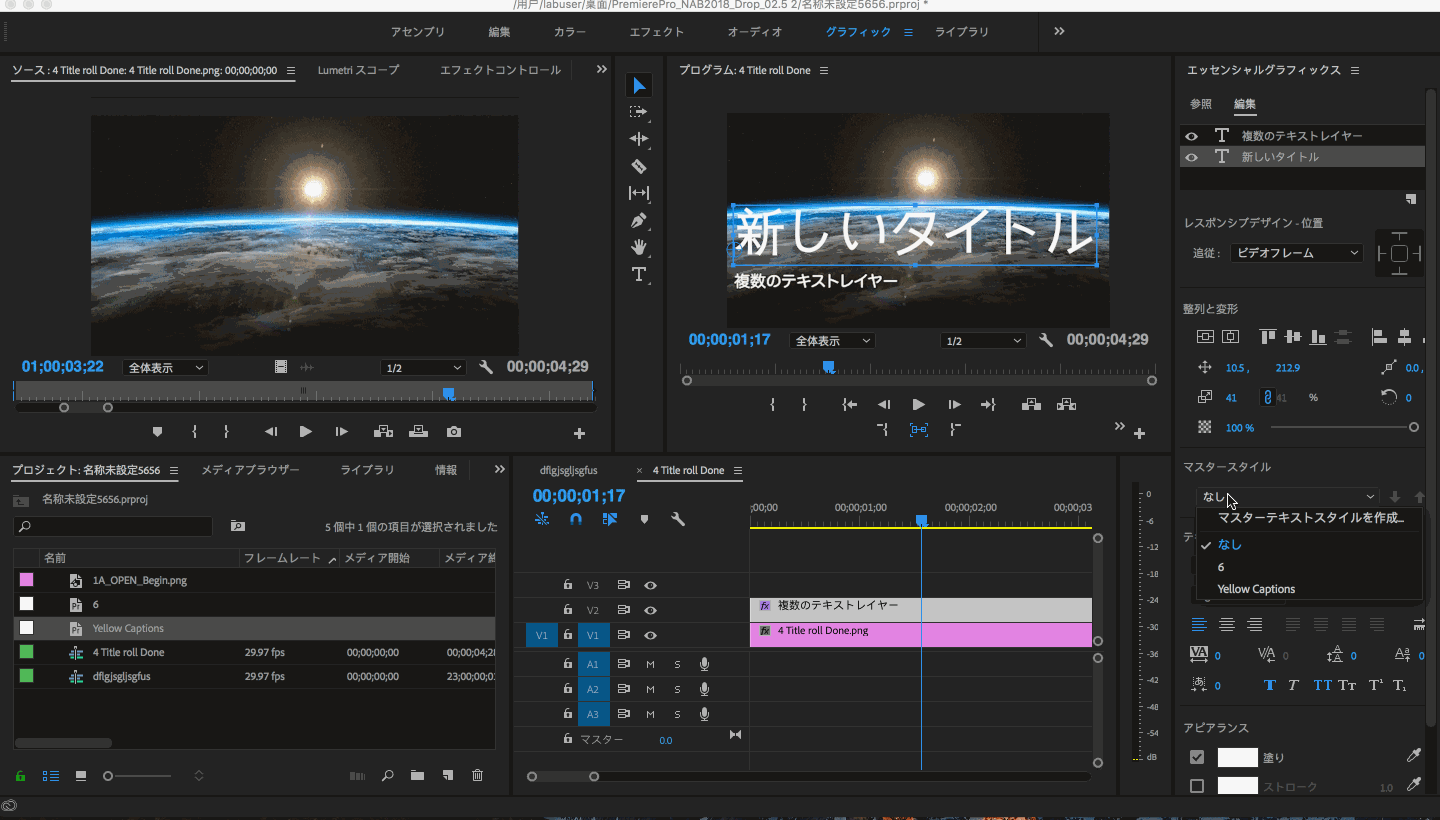Select マスターテキストスタイルを作成 option

[x=1310, y=518]
